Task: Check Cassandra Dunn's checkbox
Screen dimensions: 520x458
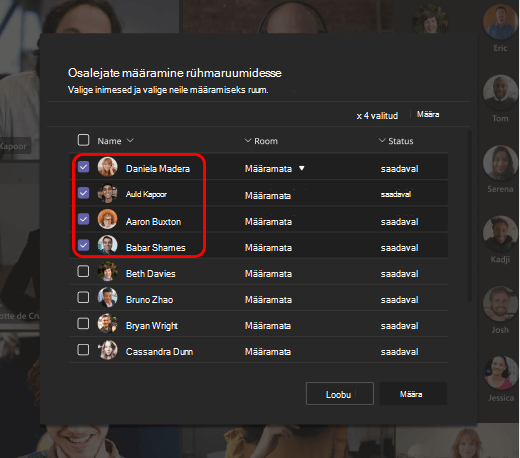Action: [x=83, y=350]
